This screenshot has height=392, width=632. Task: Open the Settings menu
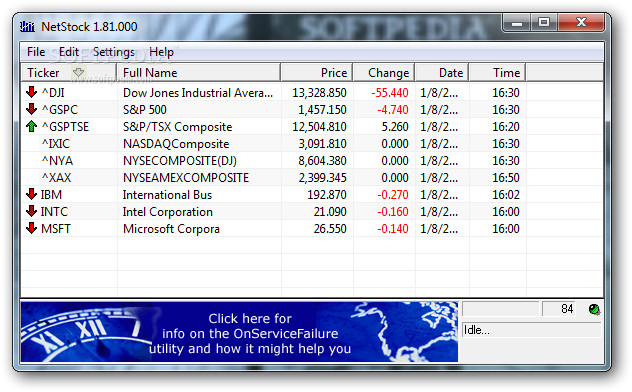tap(114, 52)
